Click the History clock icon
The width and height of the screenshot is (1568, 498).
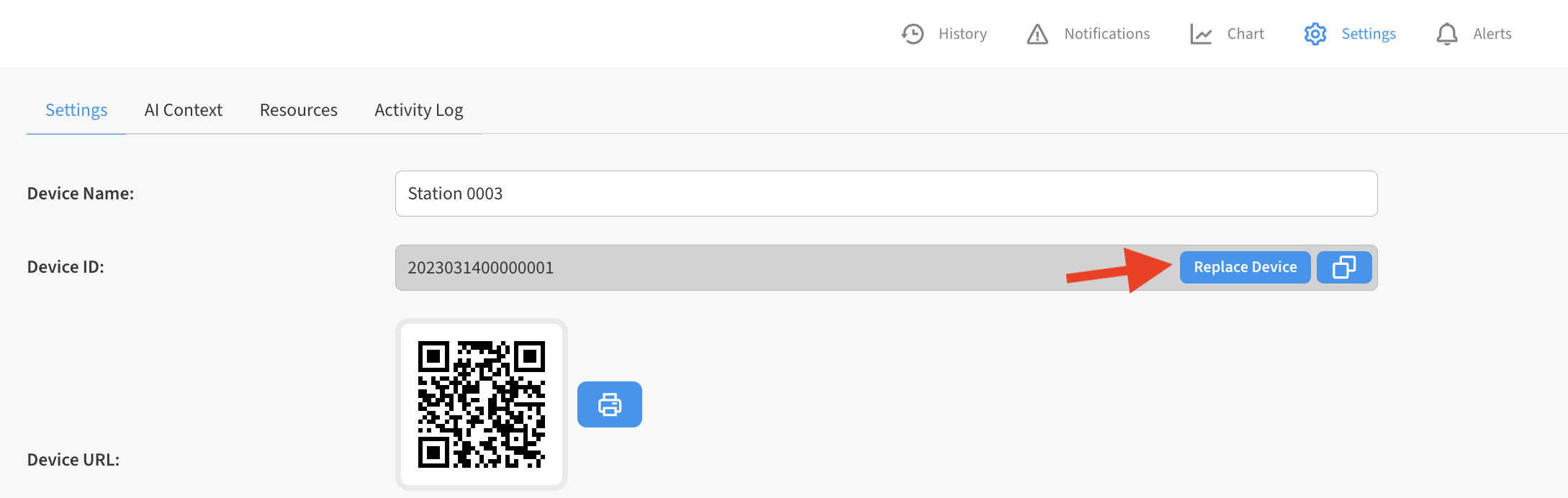click(911, 33)
